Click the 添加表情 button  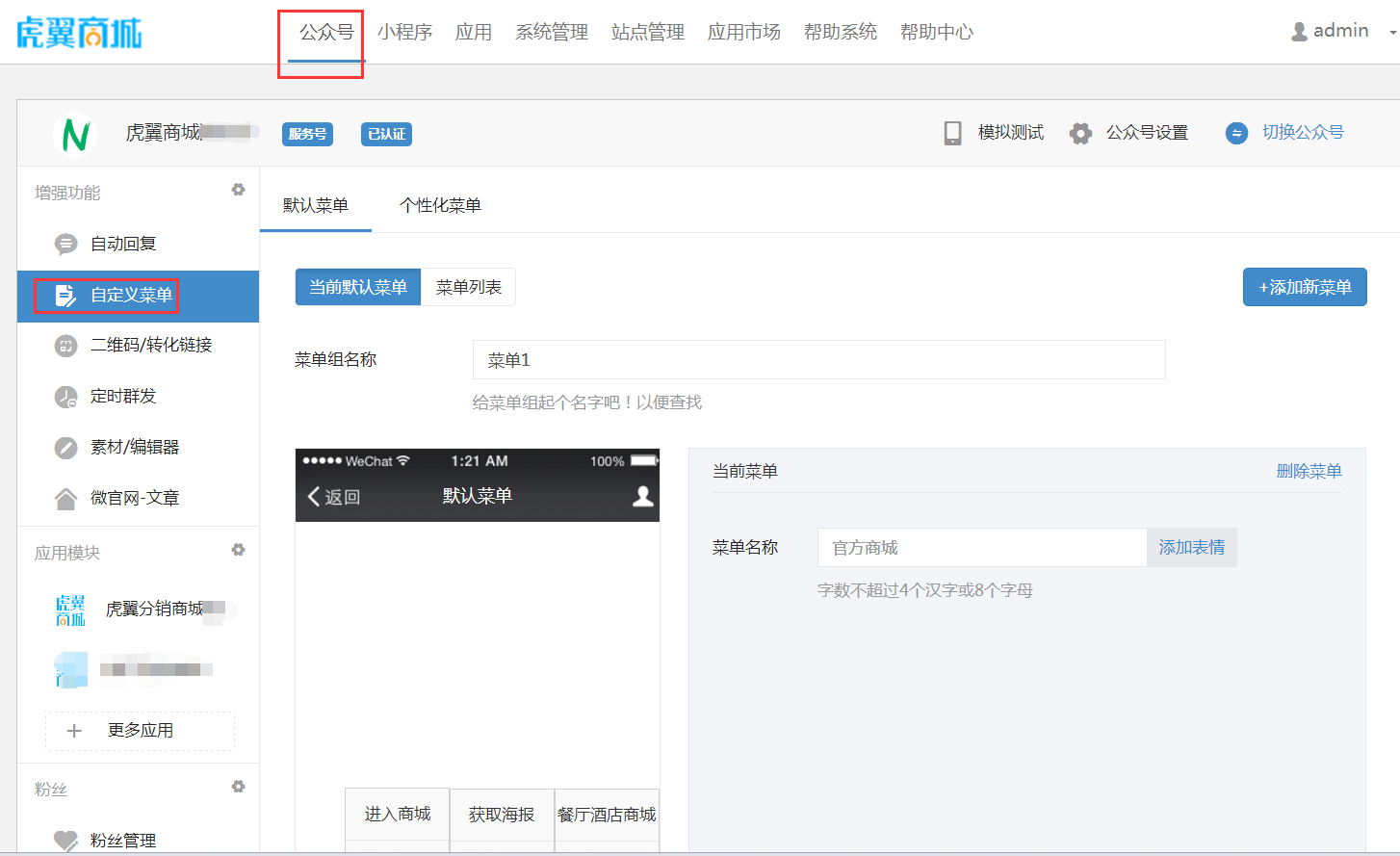click(1192, 547)
